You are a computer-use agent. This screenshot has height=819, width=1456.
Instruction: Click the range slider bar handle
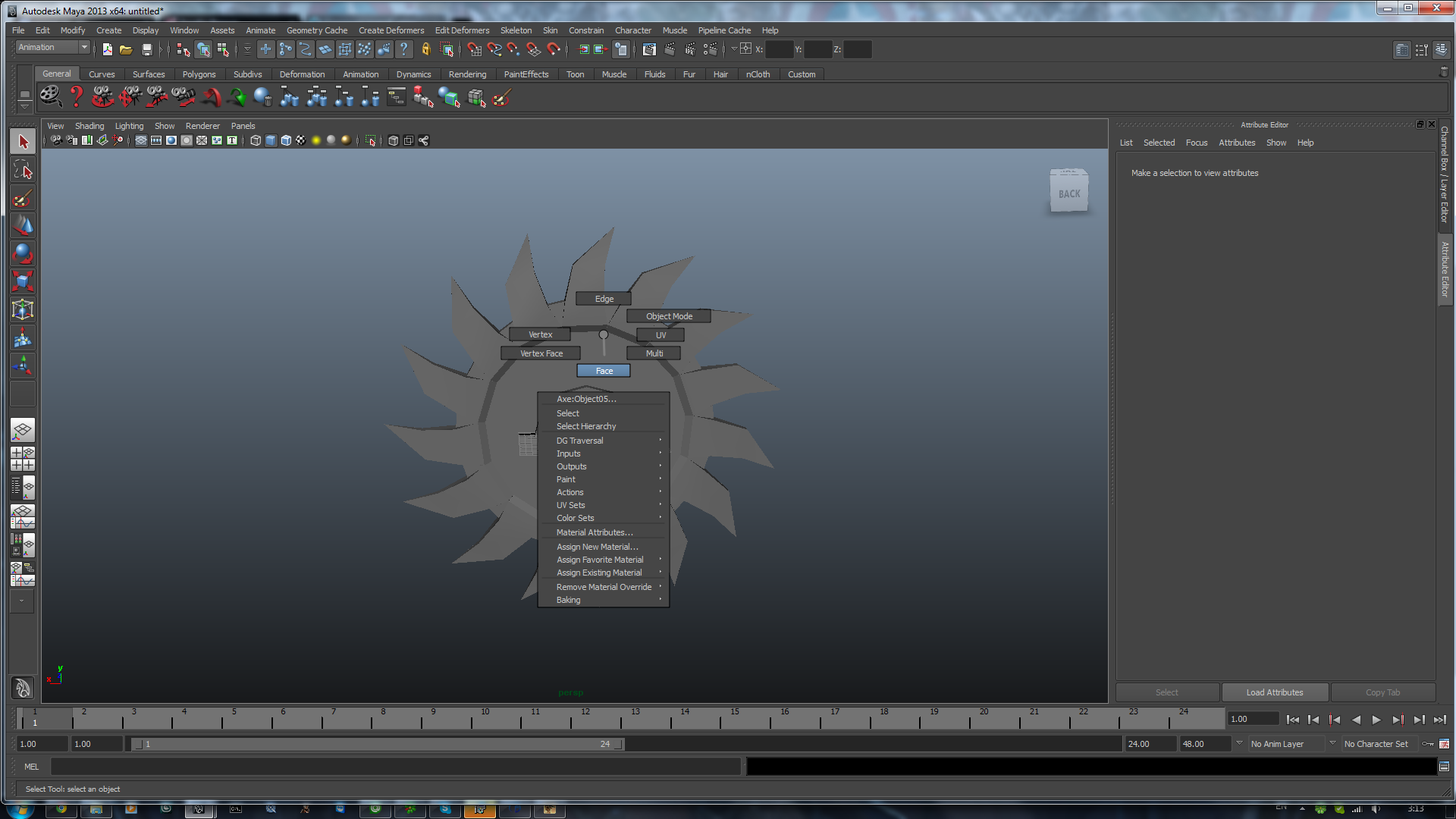pos(378,744)
